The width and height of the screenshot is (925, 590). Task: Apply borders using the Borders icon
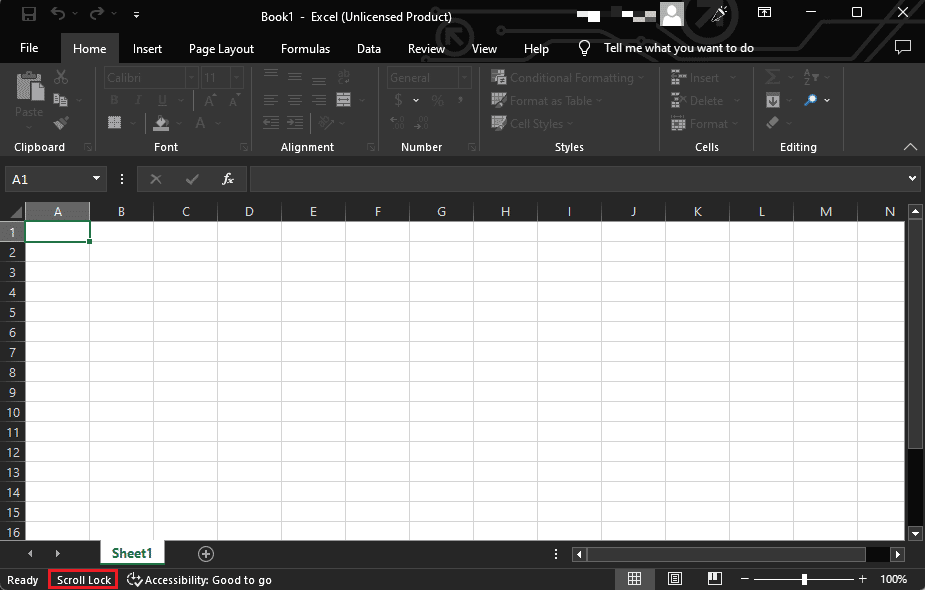pyautogui.click(x=117, y=122)
